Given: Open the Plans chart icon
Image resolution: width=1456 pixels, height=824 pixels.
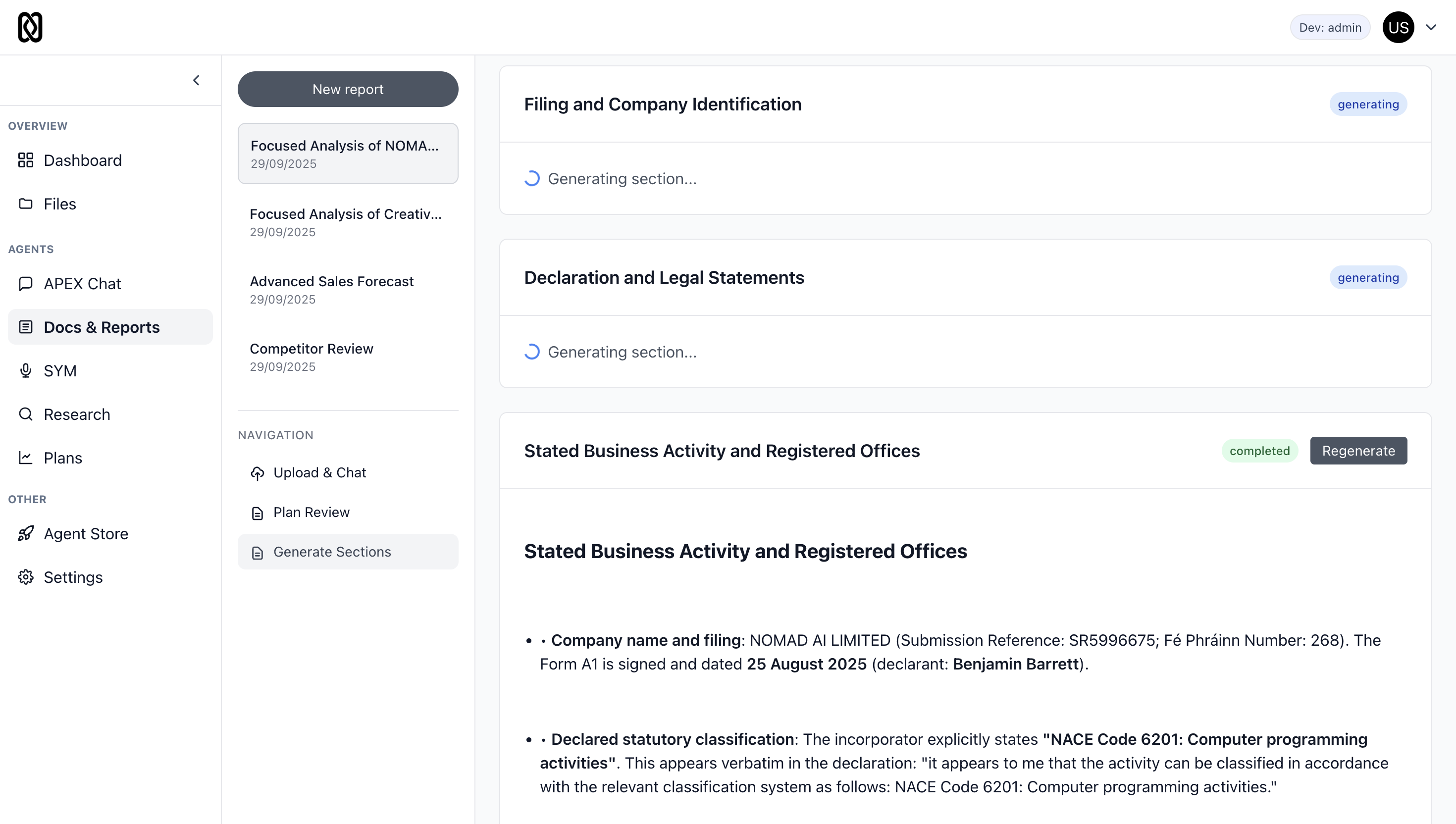Looking at the screenshot, I should (x=25, y=458).
